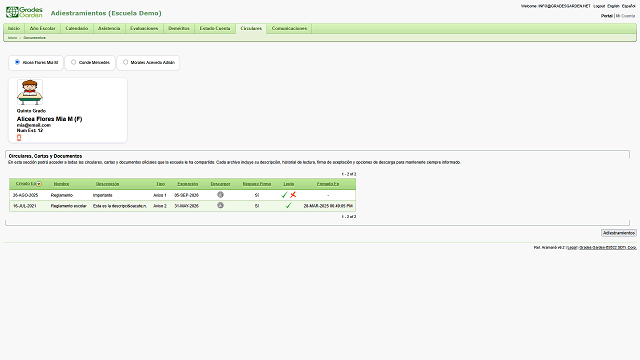This screenshot has width=640, height=360.
Task: Click the green check in Reglamento escolar row
Action: 289,206
